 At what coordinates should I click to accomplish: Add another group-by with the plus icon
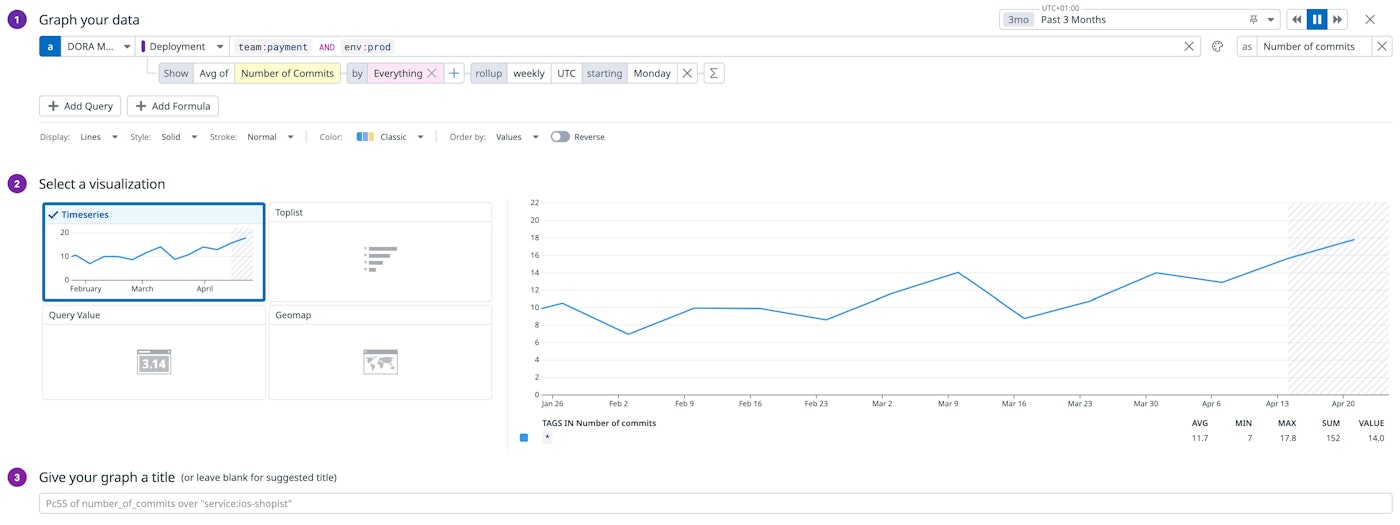pyautogui.click(x=454, y=73)
